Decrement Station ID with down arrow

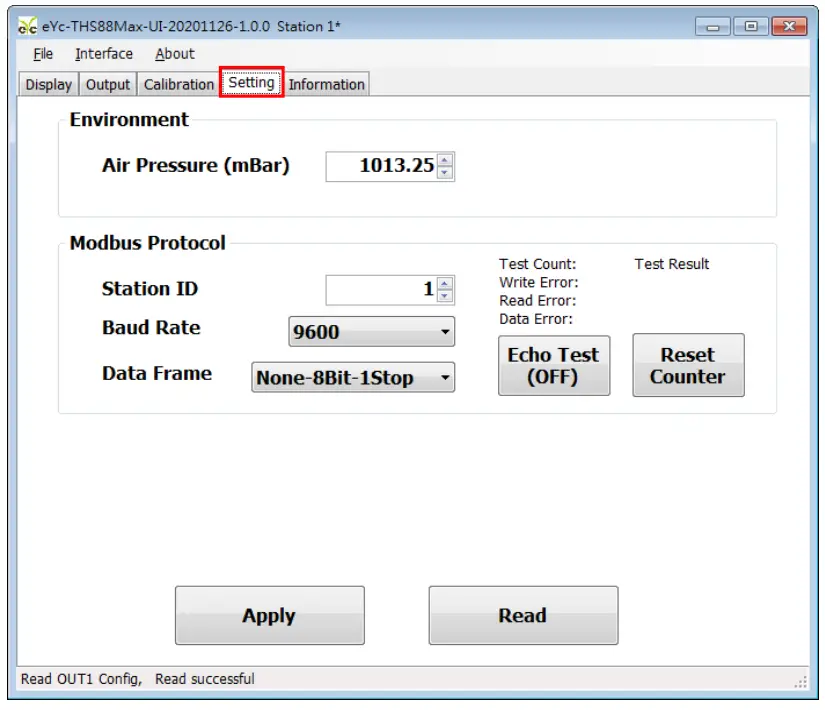445,296
